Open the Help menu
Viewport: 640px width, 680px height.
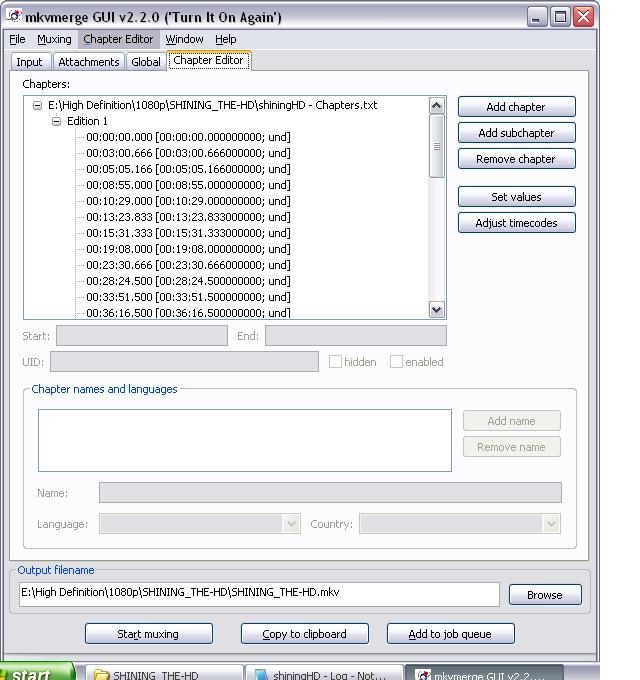pos(225,39)
